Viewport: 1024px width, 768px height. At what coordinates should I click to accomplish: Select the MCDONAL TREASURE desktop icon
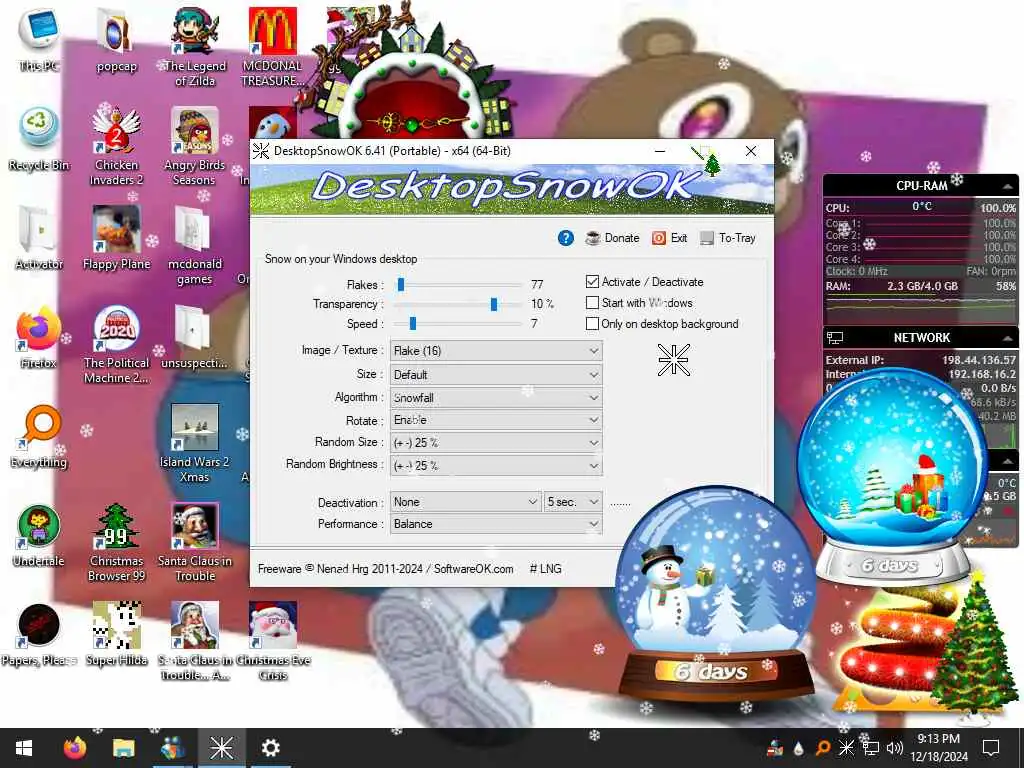[273, 47]
